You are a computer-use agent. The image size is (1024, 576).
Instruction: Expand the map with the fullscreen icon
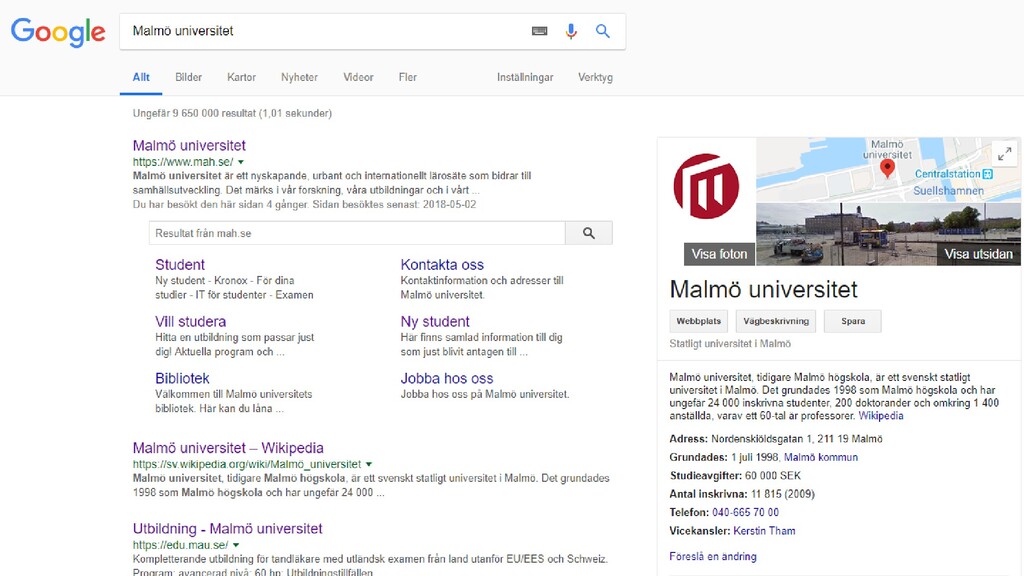(1004, 154)
